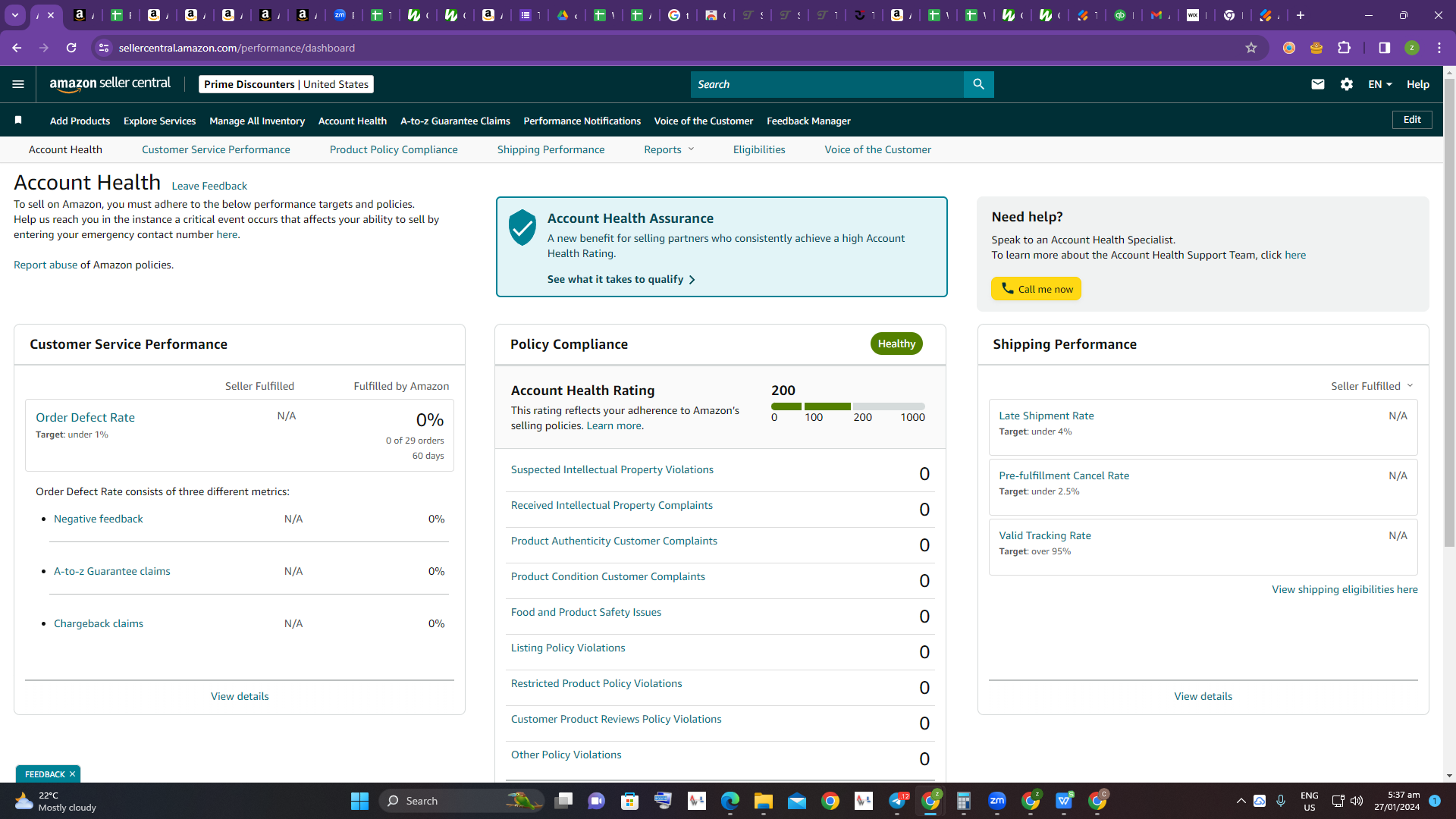Close the FEEDBACK tab widget
This screenshot has height=819, width=1456.
click(72, 774)
